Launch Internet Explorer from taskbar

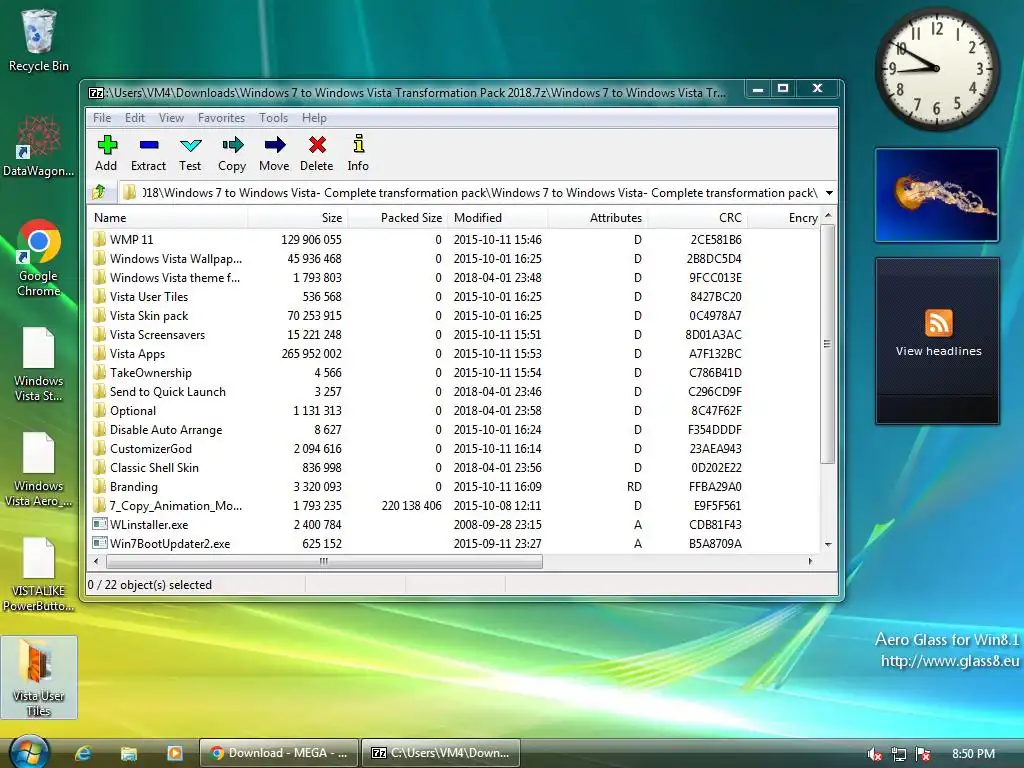point(84,753)
